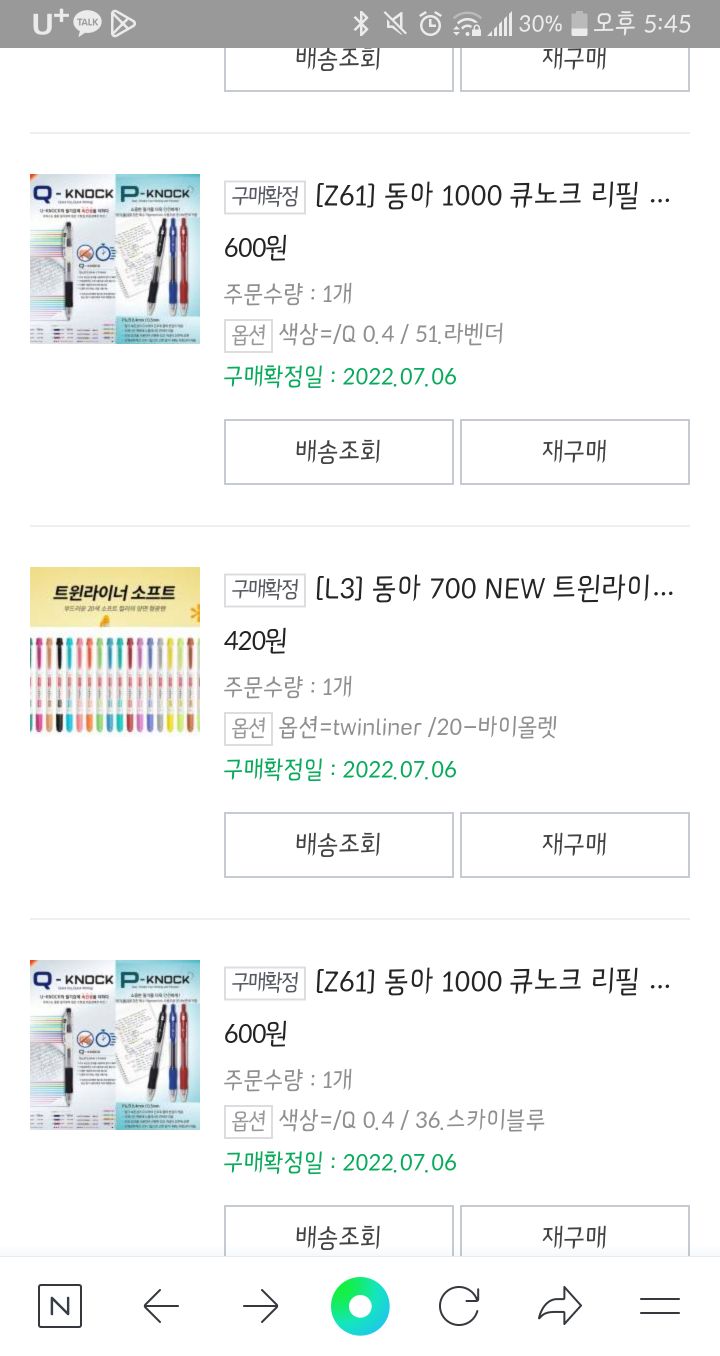Tap 재구매 for the twinliner violet order
Screen dimensions: 720x1356
point(574,844)
